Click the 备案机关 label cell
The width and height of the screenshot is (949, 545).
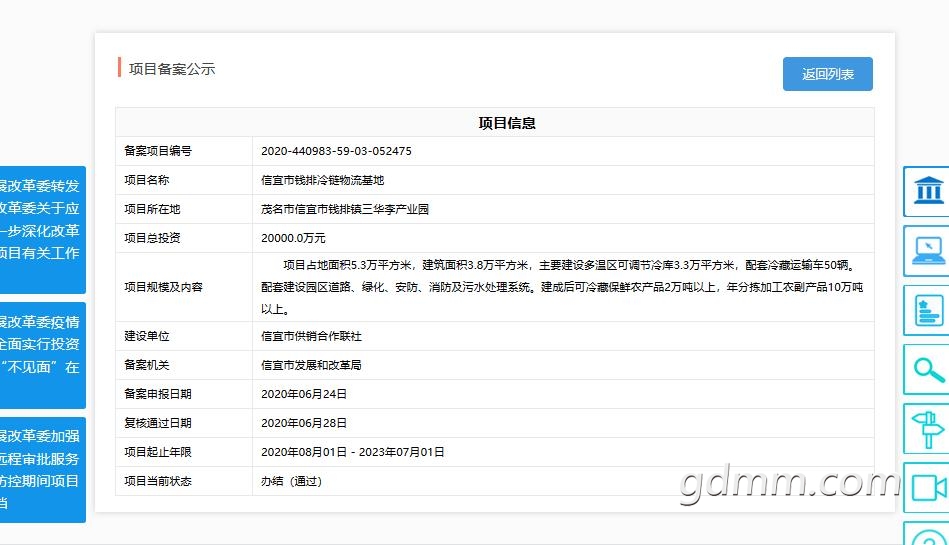[x=184, y=365]
